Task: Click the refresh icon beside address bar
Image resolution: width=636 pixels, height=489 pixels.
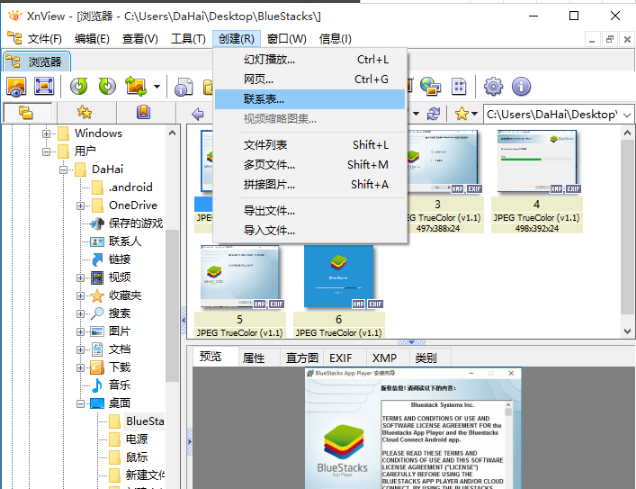Action: [433, 113]
